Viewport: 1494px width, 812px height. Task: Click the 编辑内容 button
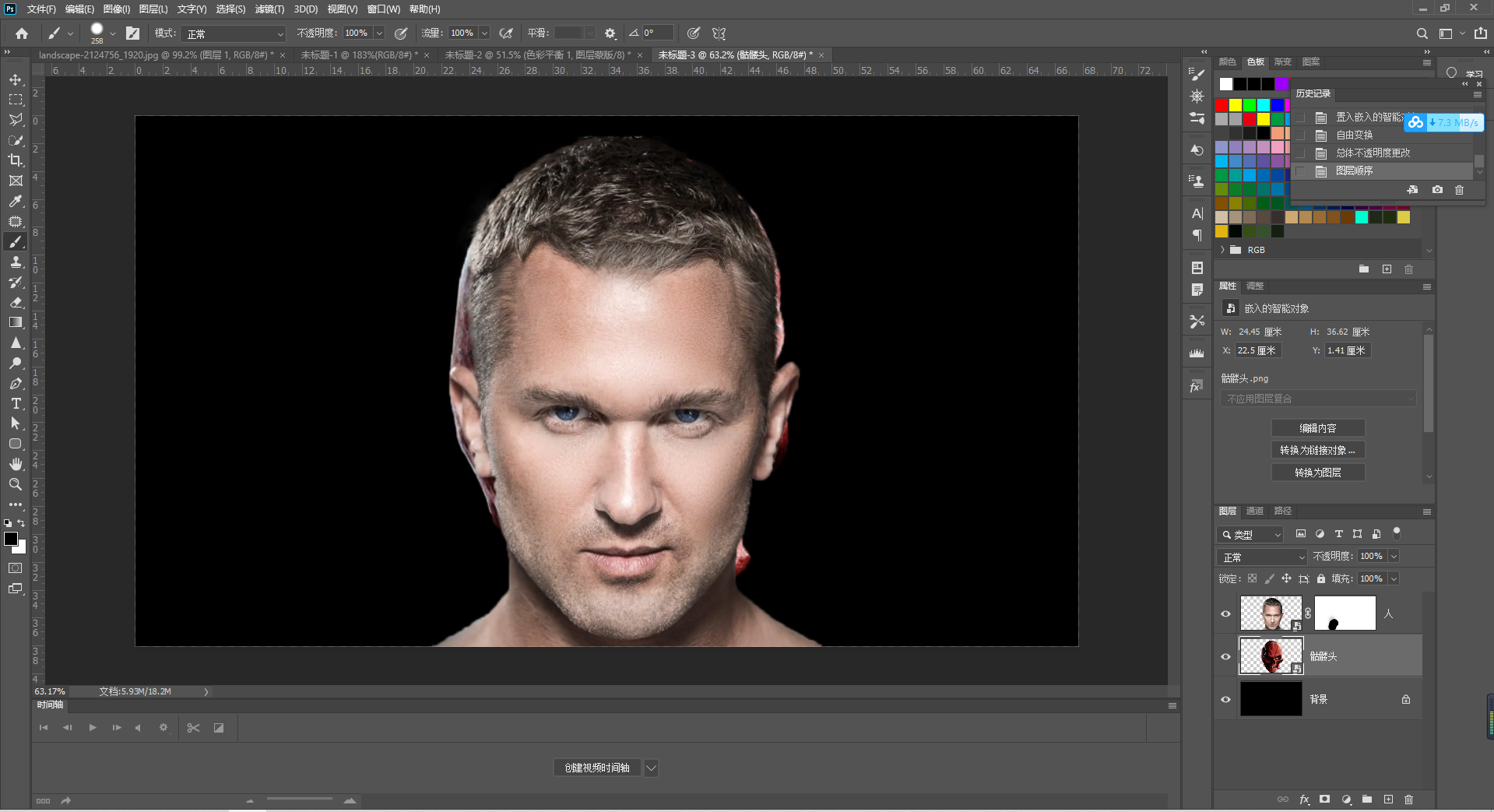(1318, 428)
